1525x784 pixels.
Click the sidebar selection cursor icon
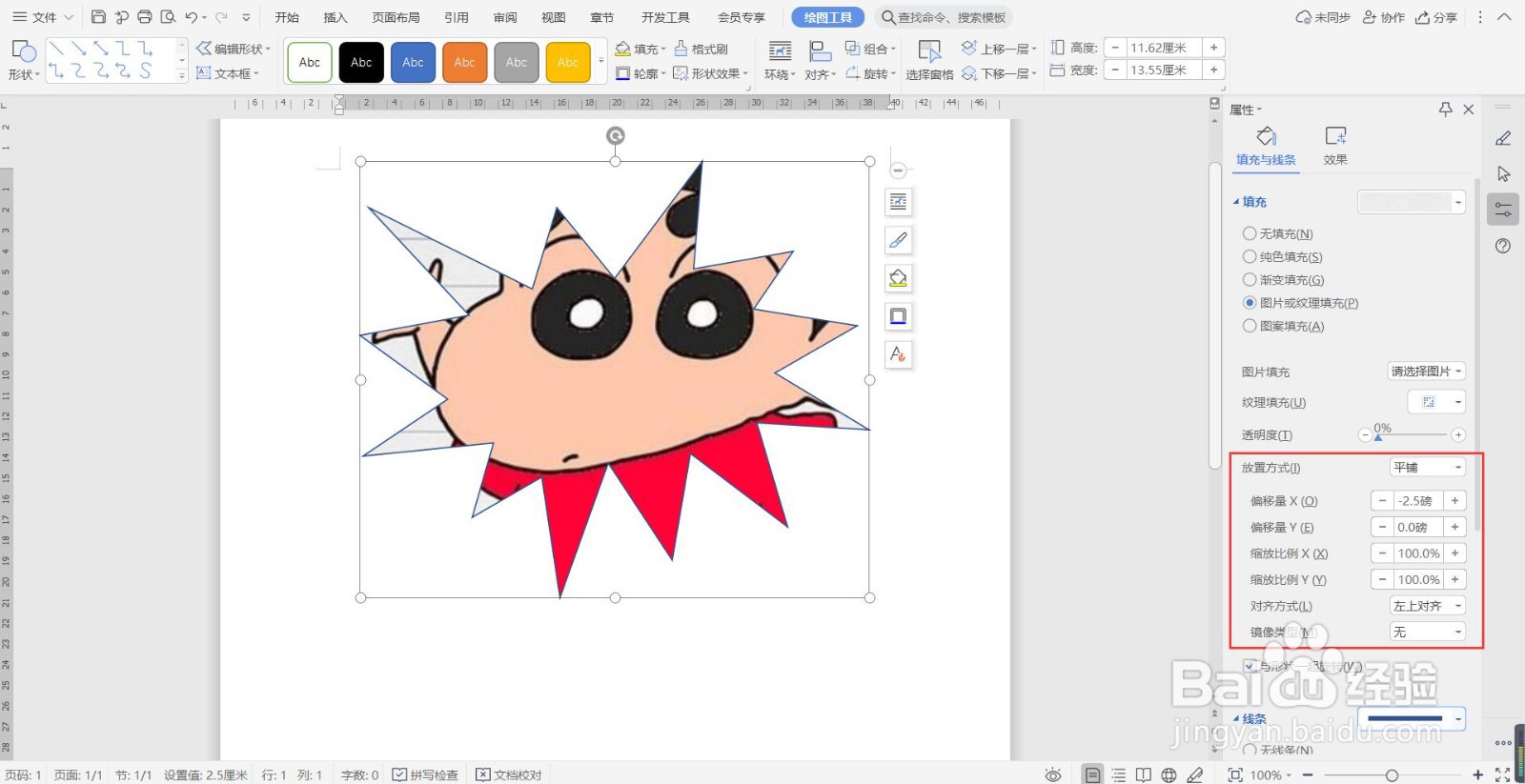pos(1503,174)
